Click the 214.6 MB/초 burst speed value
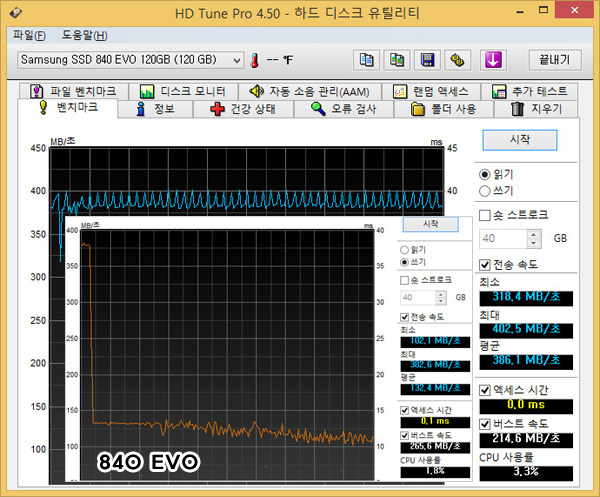 [526, 439]
